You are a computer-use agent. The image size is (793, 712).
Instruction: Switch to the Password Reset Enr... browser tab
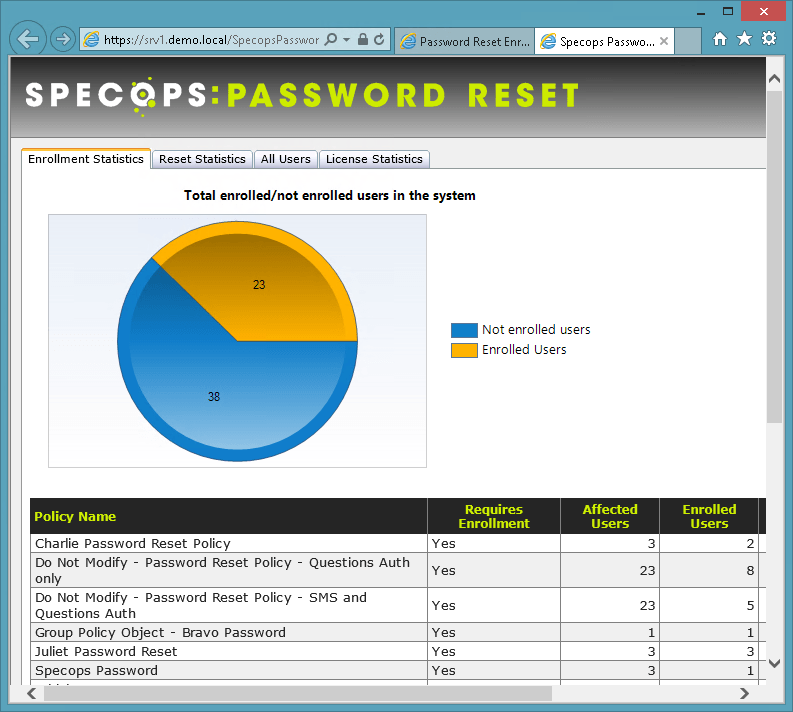point(465,42)
